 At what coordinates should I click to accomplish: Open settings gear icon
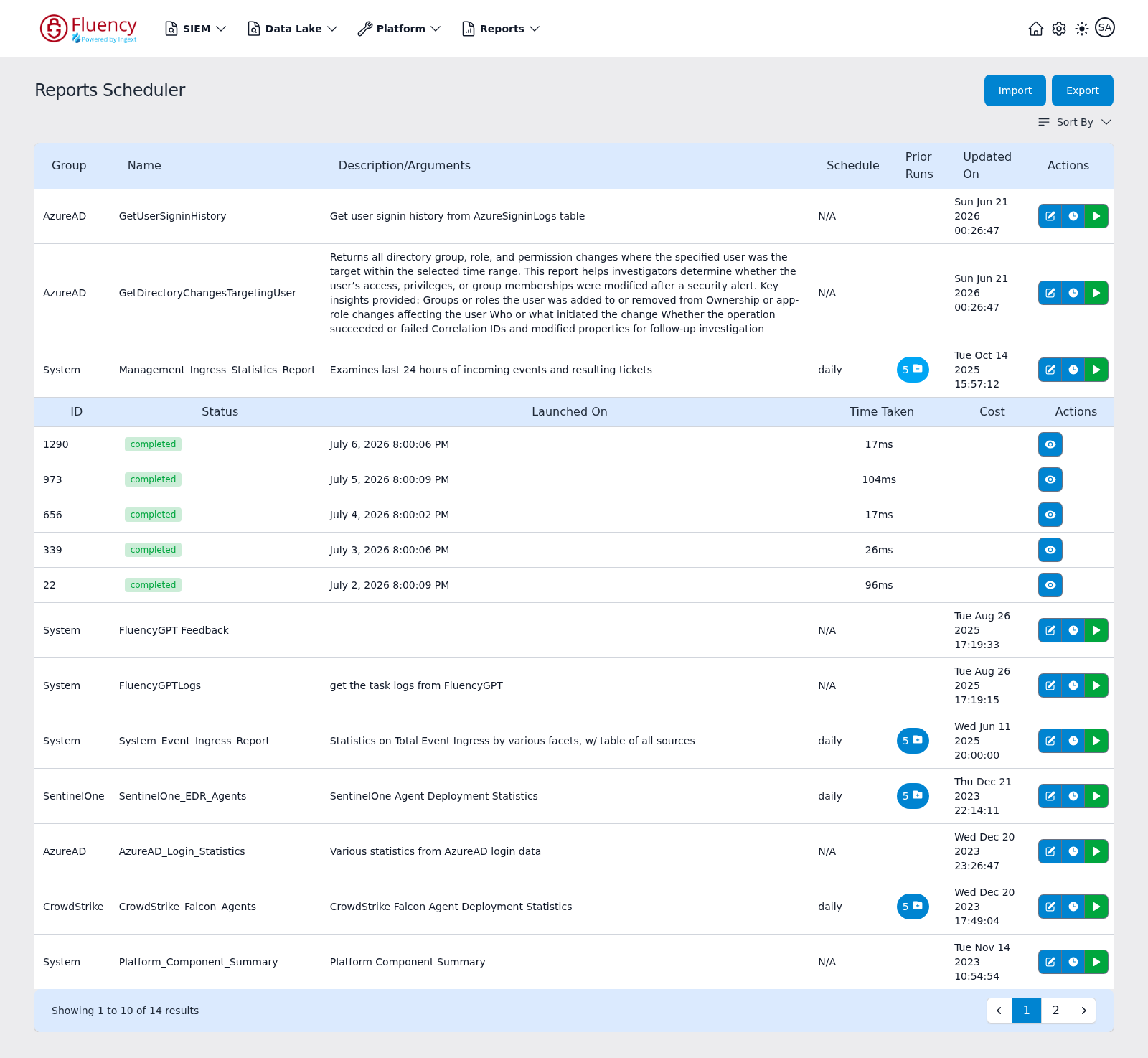(1059, 29)
